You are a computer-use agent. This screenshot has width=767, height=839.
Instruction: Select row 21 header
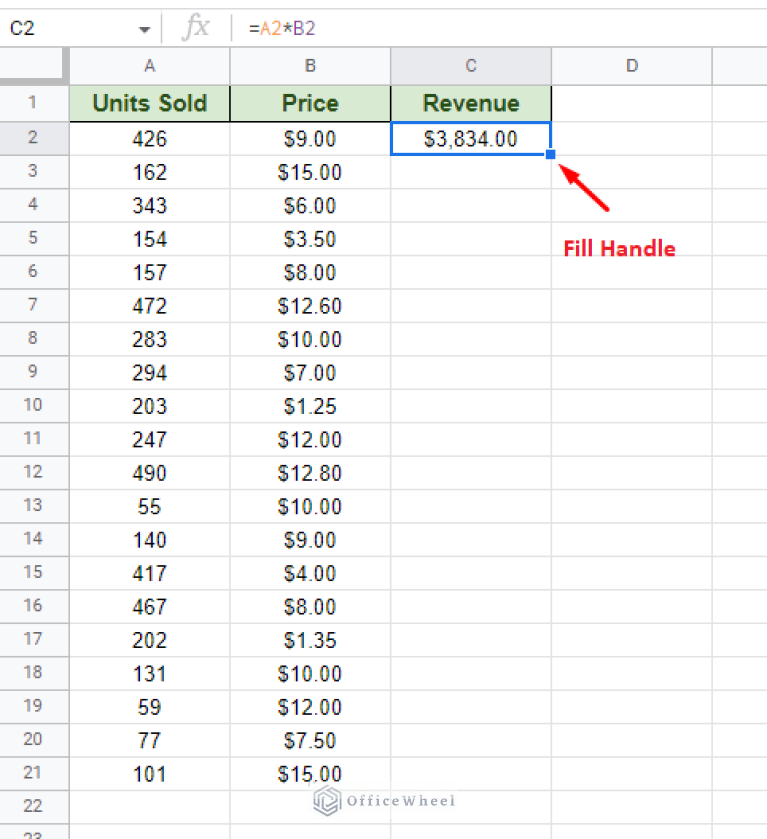click(x=34, y=773)
